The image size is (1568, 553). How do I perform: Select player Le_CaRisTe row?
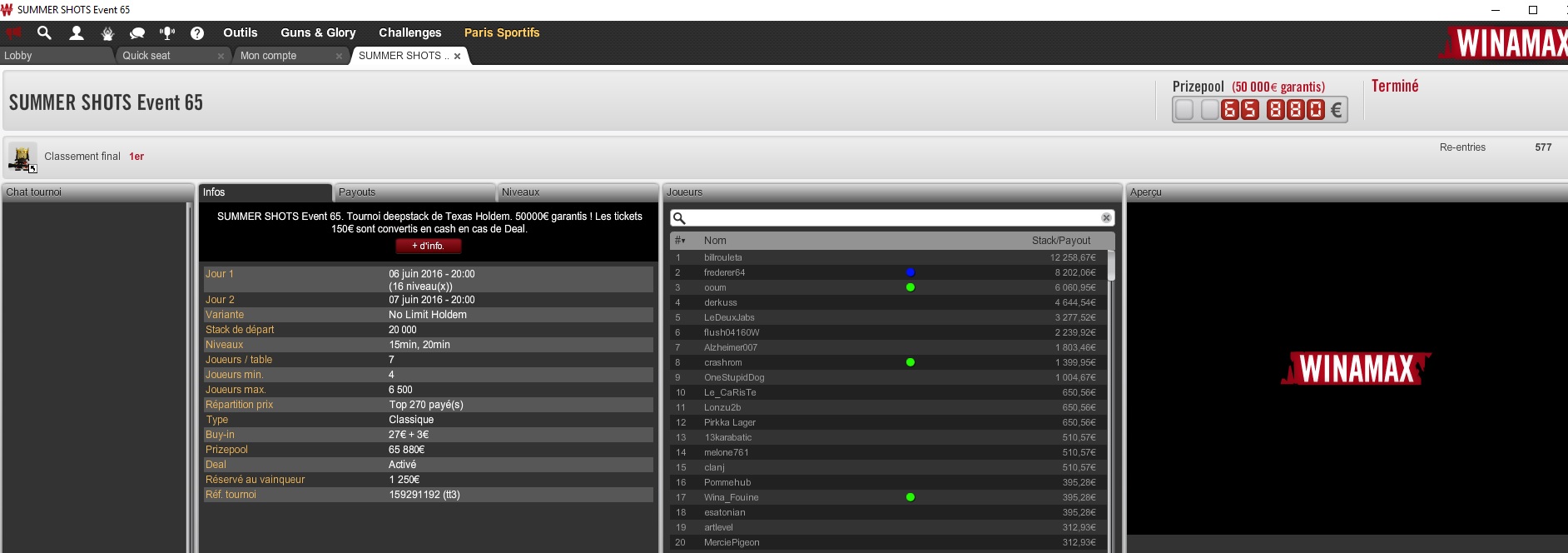click(x=888, y=392)
